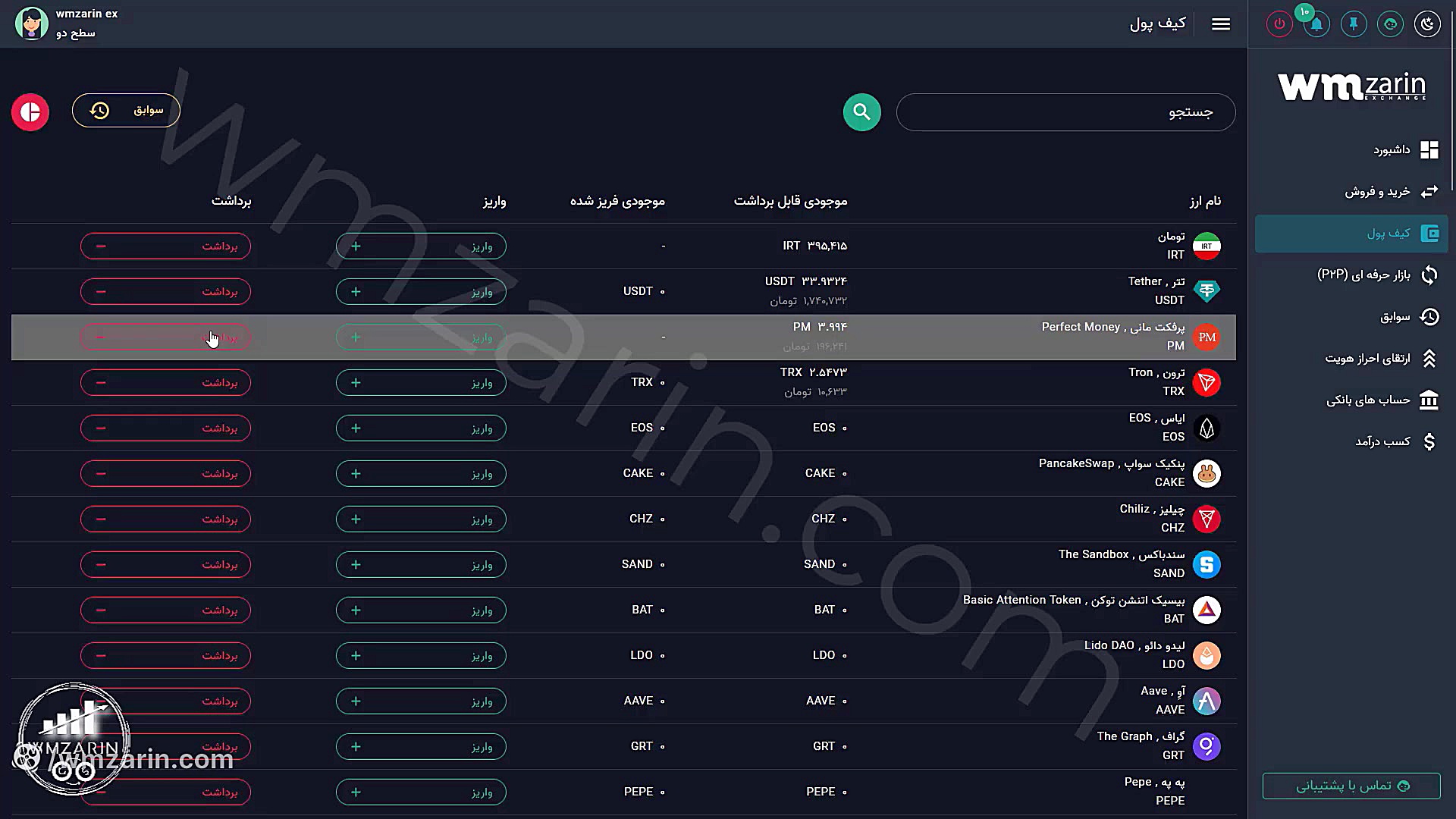The width and height of the screenshot is (1456, 819).
Task: Click the pin icon in top bar
Action: (1354, 24)
